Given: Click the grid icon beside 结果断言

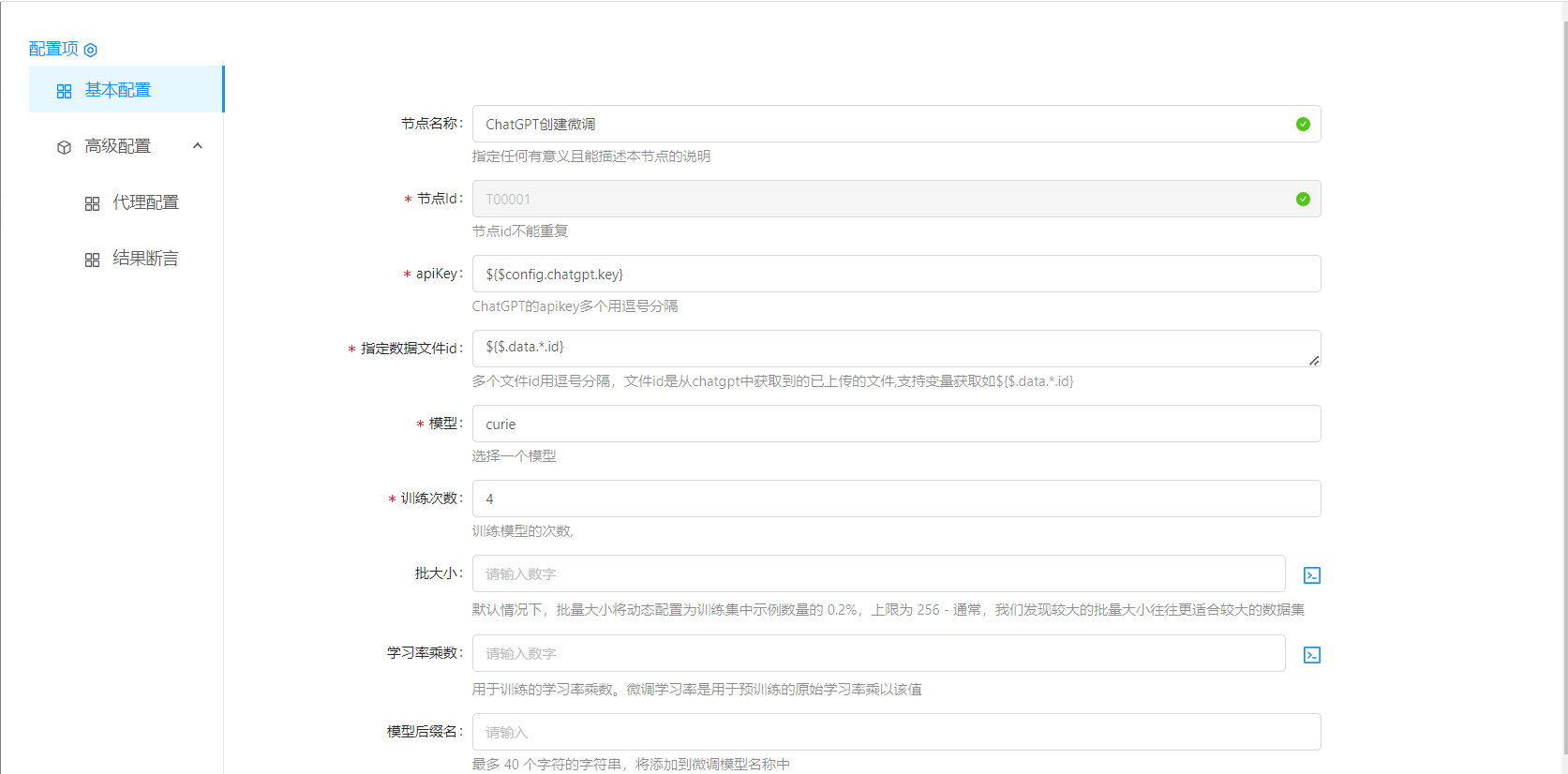Looking at the screenshot, I should point(92,260).
